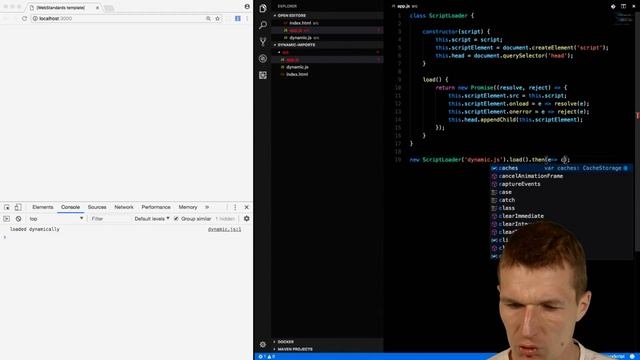Open DevTools customize kebab menu
This screenshot has width=640, height=360.
tap(235, 207)
